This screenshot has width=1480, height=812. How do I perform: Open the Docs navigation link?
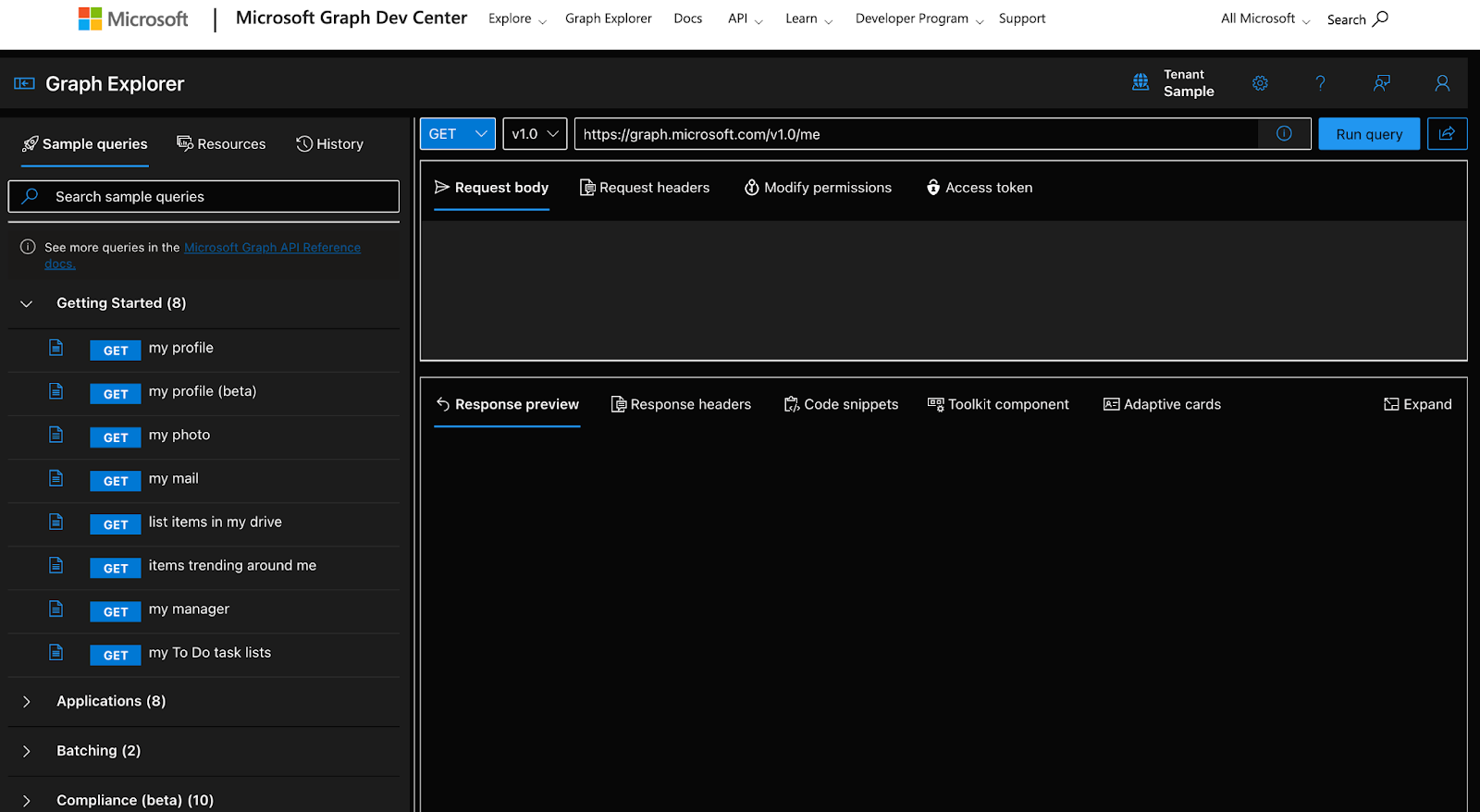688,18
